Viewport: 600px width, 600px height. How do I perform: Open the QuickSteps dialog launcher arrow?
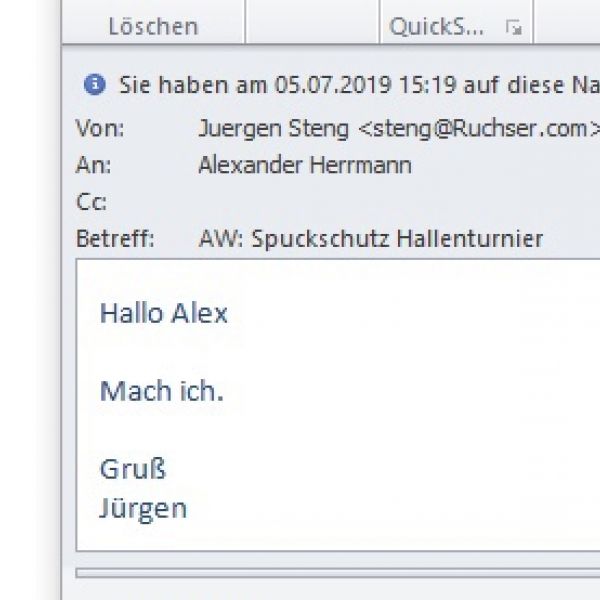click(514, 27)
